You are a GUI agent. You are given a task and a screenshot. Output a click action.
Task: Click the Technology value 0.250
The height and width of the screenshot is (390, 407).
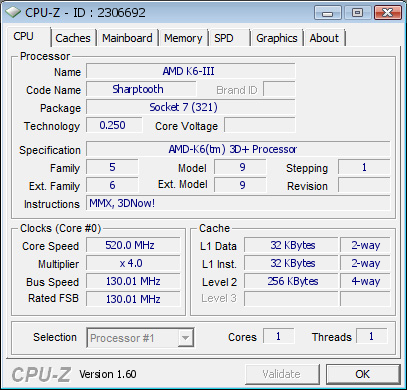114,125
